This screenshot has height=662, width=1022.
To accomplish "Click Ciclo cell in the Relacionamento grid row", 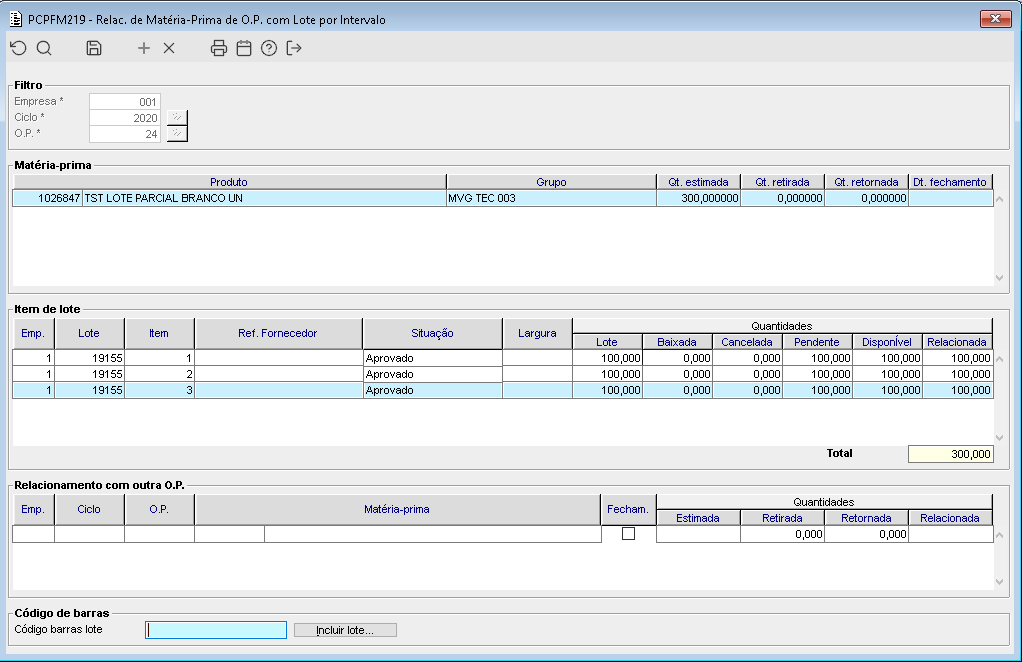I will click(x=89, y=534).
